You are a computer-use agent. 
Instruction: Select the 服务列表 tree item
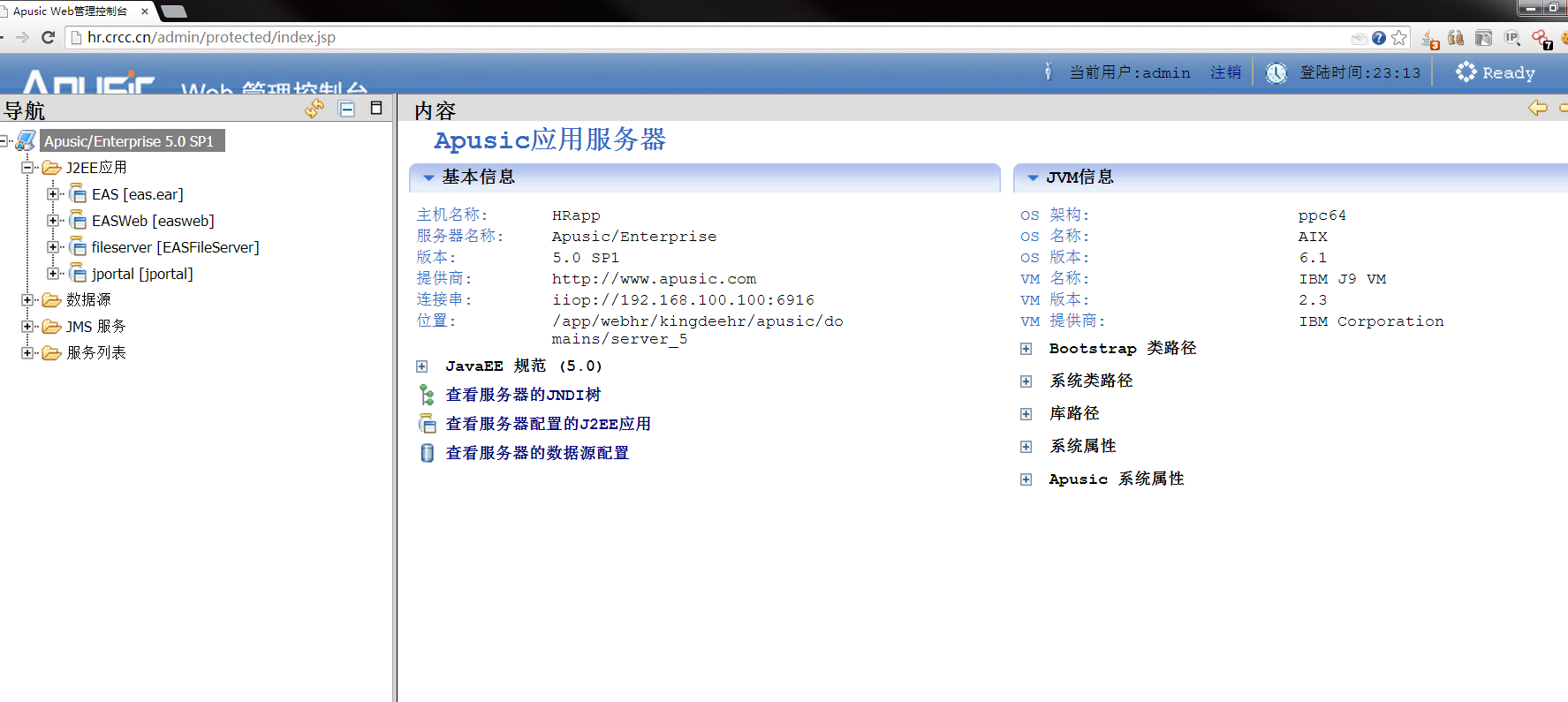coord(96,353)
